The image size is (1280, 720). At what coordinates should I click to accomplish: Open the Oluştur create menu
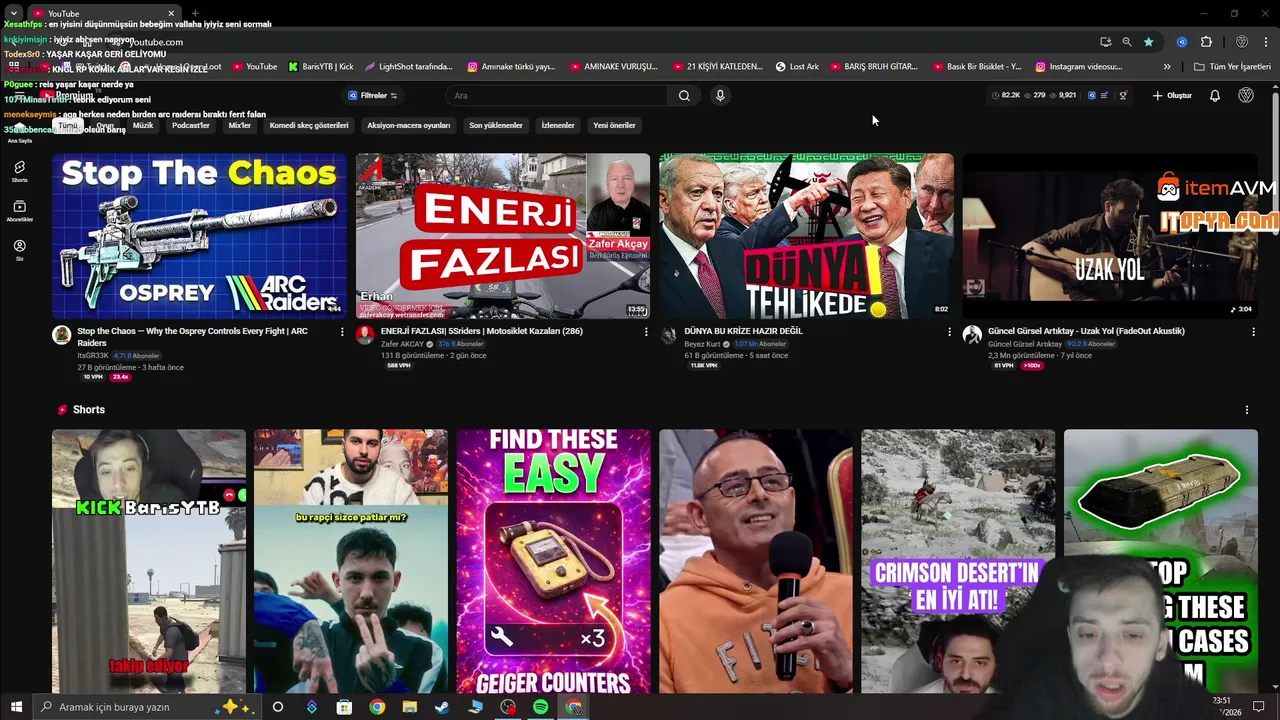(x=1172, y=96)
